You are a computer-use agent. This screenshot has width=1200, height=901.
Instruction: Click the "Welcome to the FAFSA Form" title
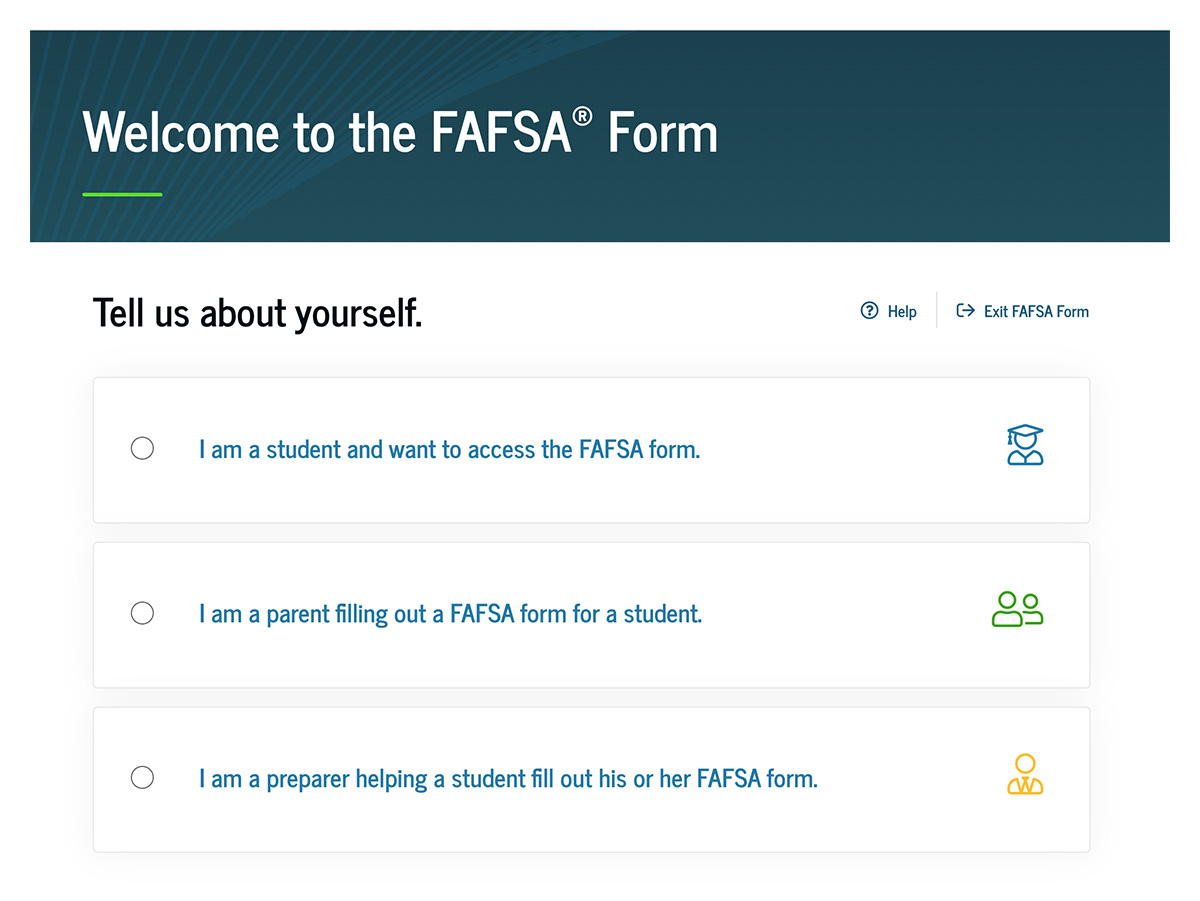400,133
